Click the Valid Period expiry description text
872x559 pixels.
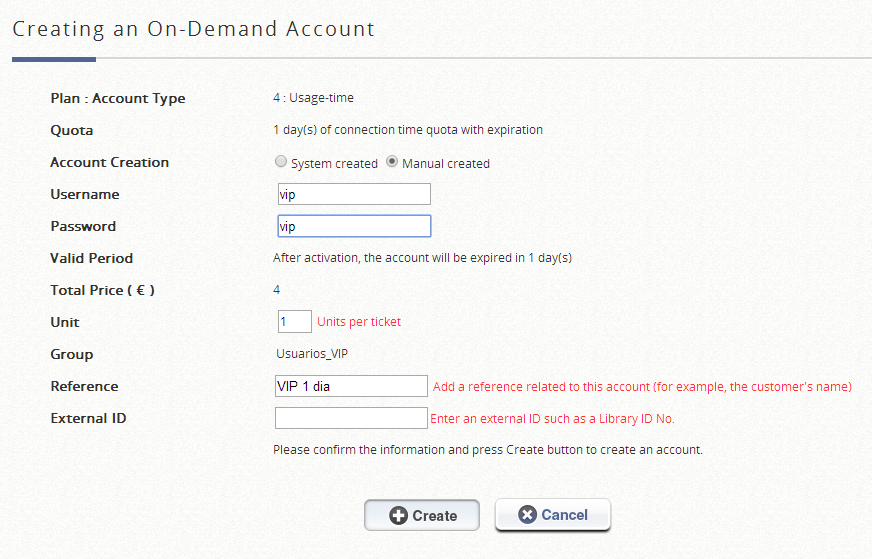pyautogui.click(x=422, y=258)
